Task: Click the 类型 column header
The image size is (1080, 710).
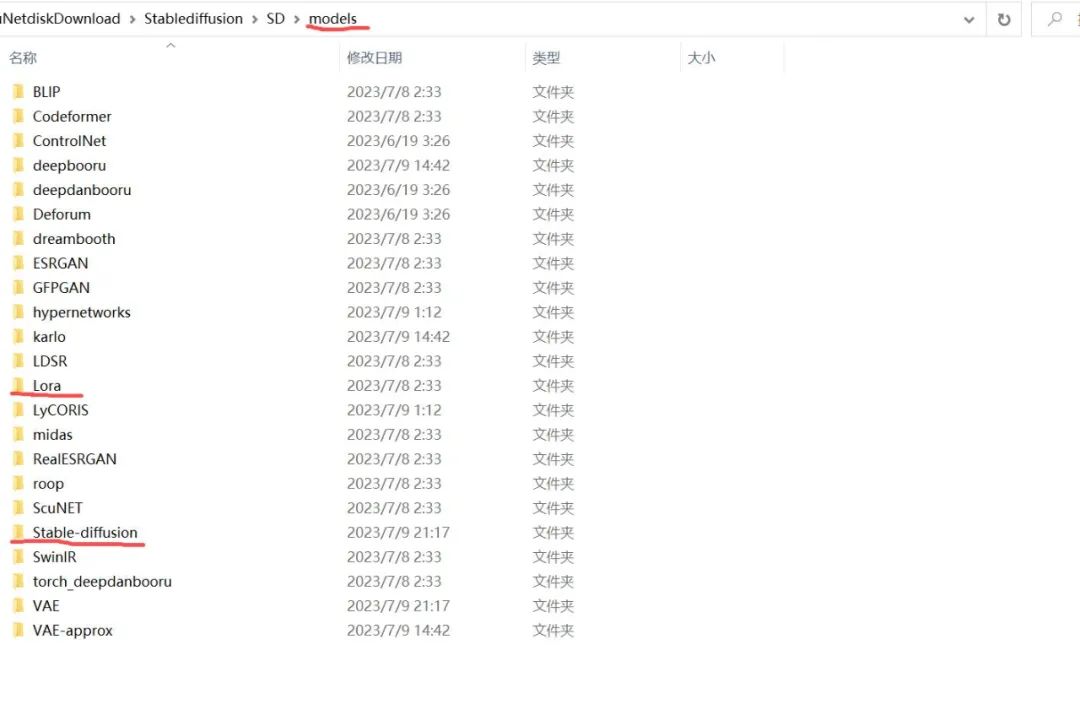Action: click(x=547, y=57)
